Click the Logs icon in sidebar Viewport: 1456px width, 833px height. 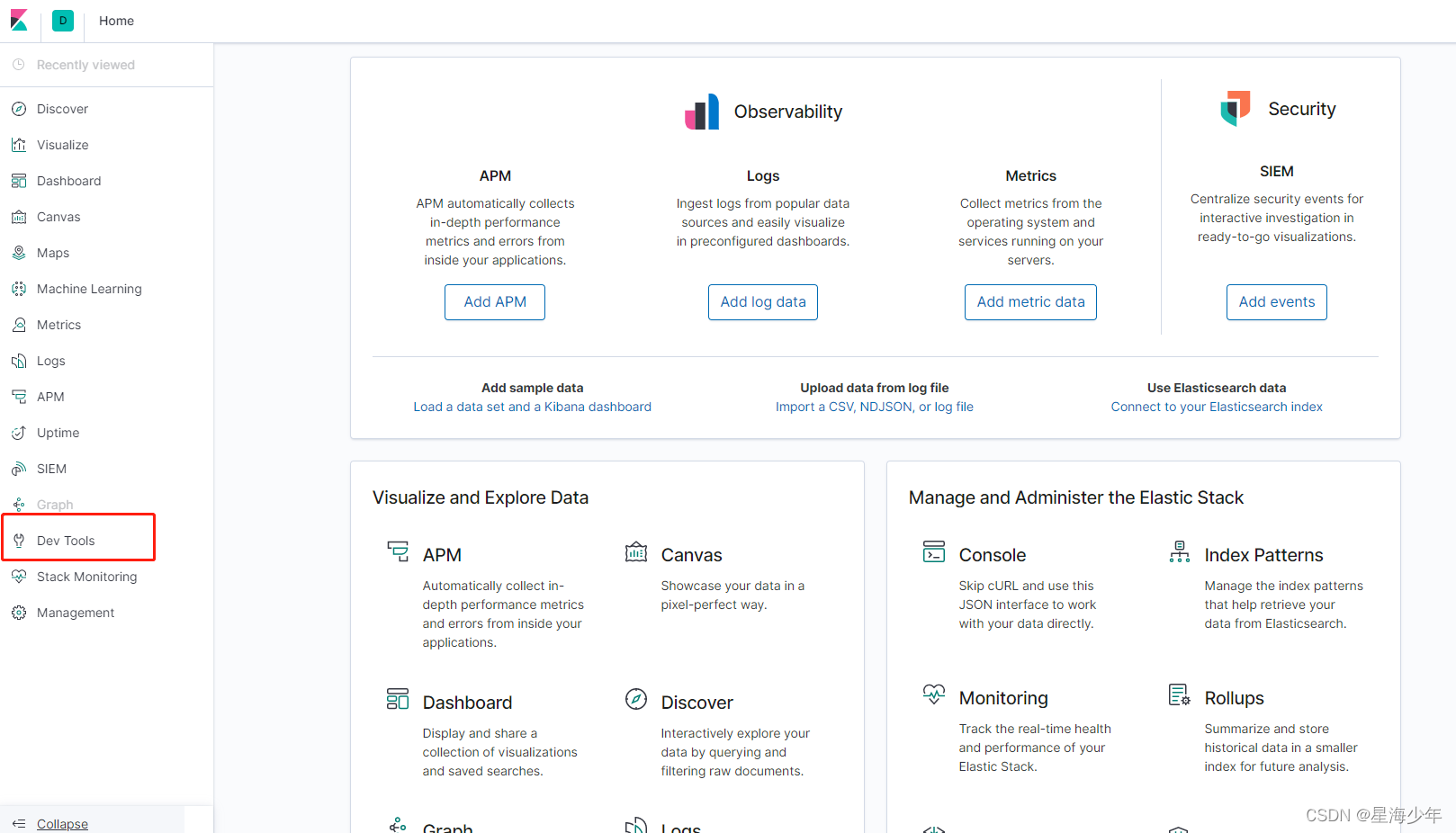click(x=19, y=361)
